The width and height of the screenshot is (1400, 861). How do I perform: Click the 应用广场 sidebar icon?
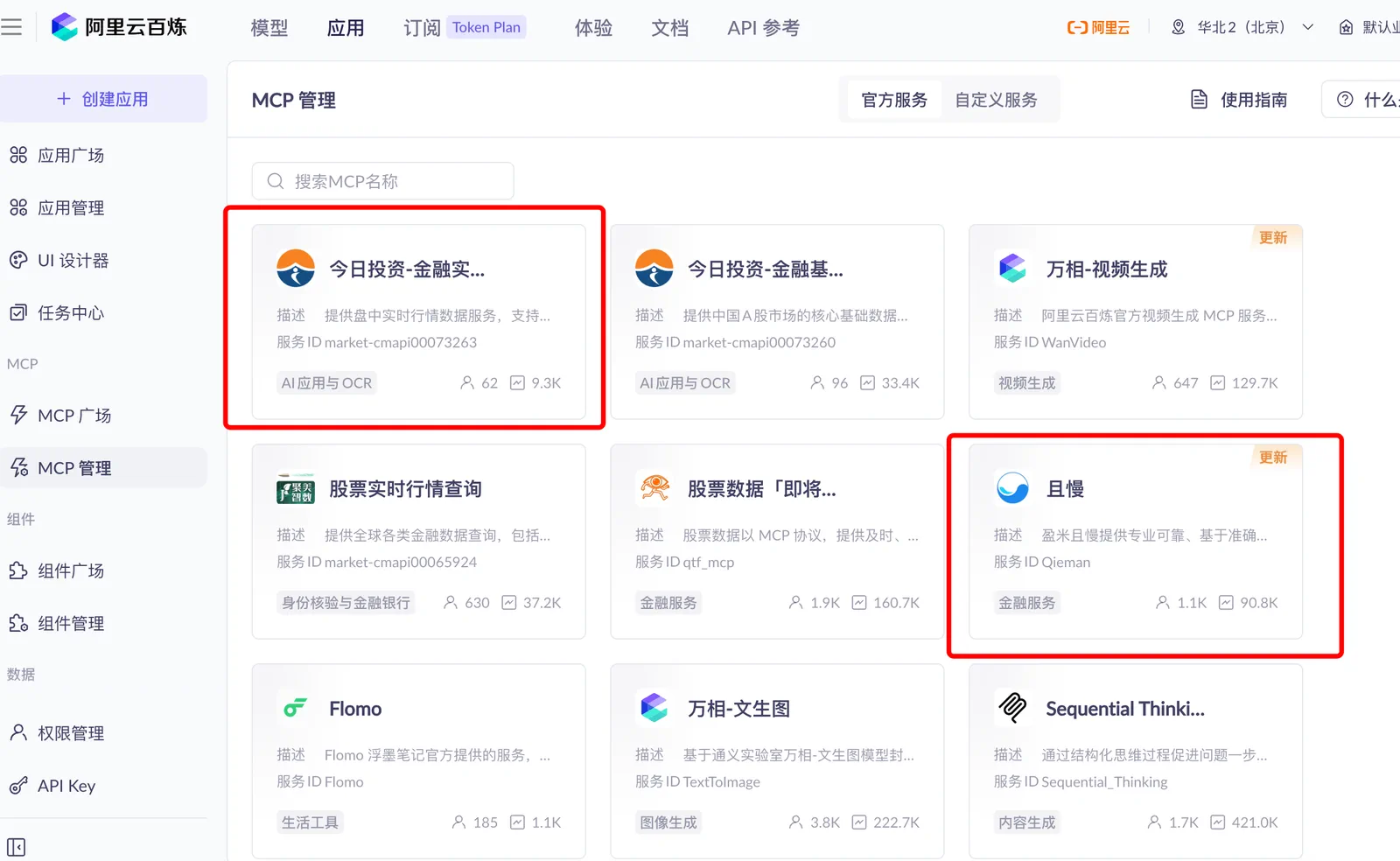click(x=18, y=155)
